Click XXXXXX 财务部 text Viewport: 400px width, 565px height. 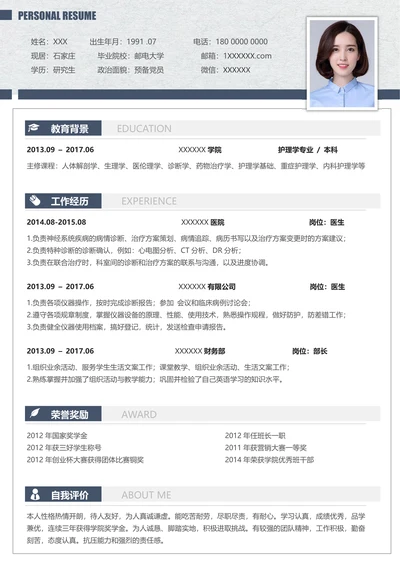pyautogui.click(x=200, y=351)
